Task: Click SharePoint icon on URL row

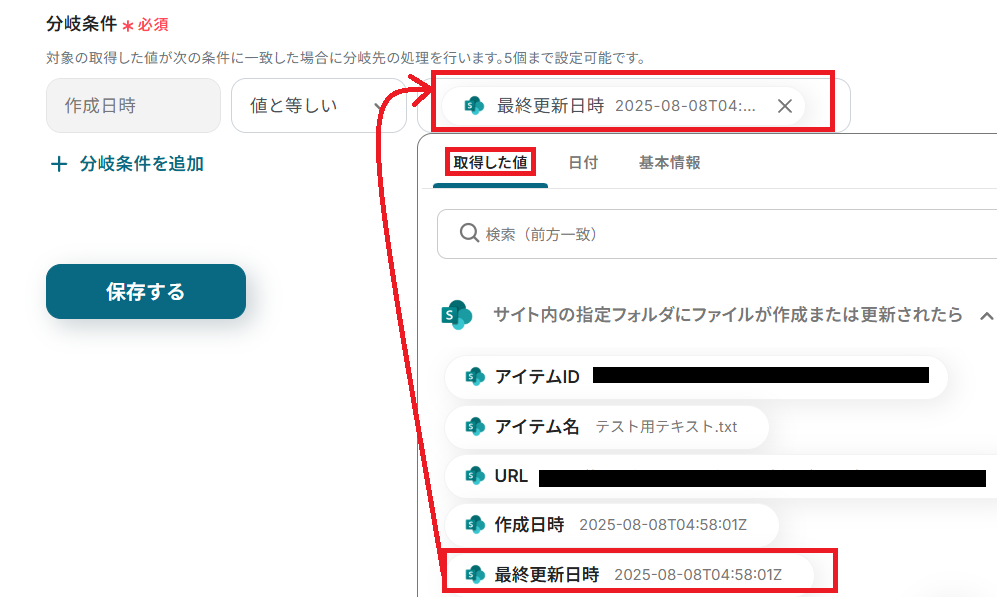Action: 474,476
